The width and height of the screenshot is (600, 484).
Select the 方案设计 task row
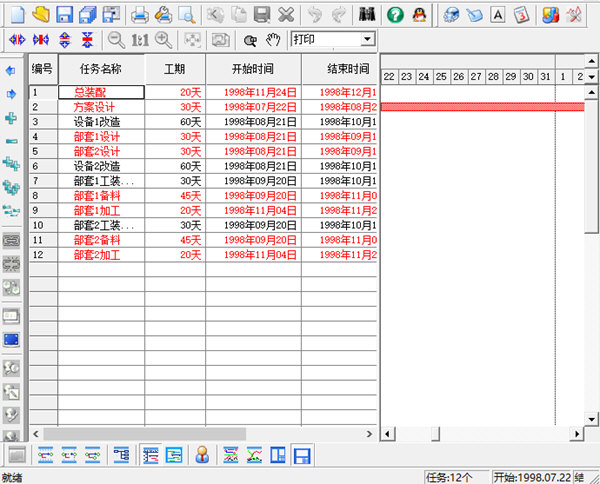pyautogui.click(x=101, y=106)
